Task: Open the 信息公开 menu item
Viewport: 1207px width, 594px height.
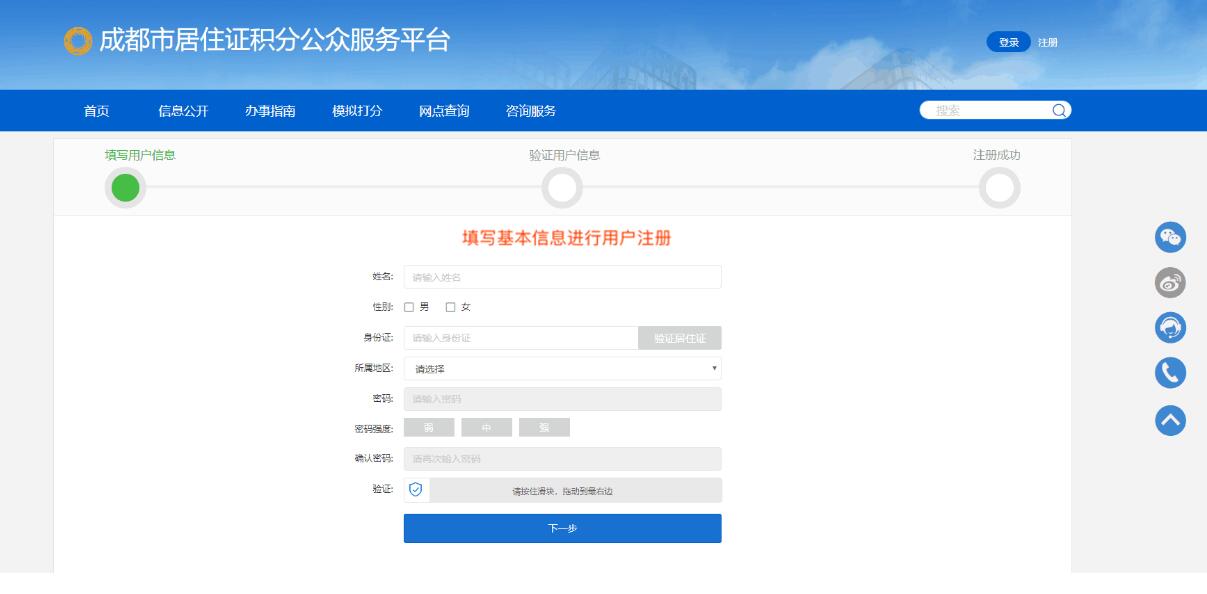Action: (183, 111)
